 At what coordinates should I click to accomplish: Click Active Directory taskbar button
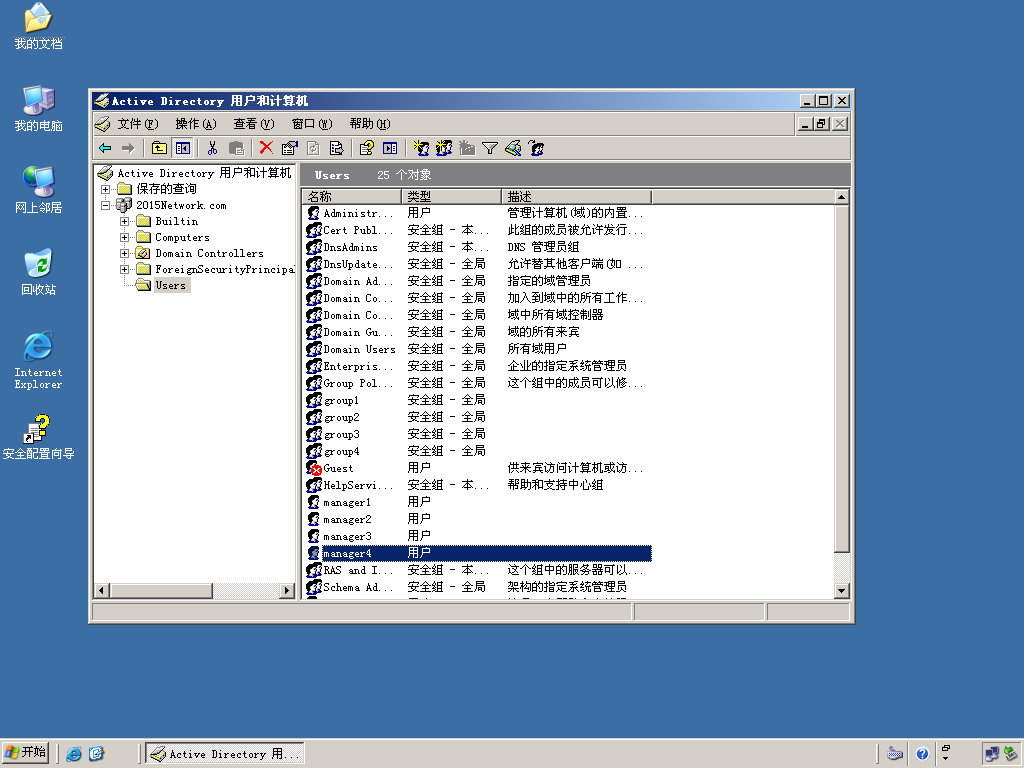pyautogui.click(x=225, y=754)
